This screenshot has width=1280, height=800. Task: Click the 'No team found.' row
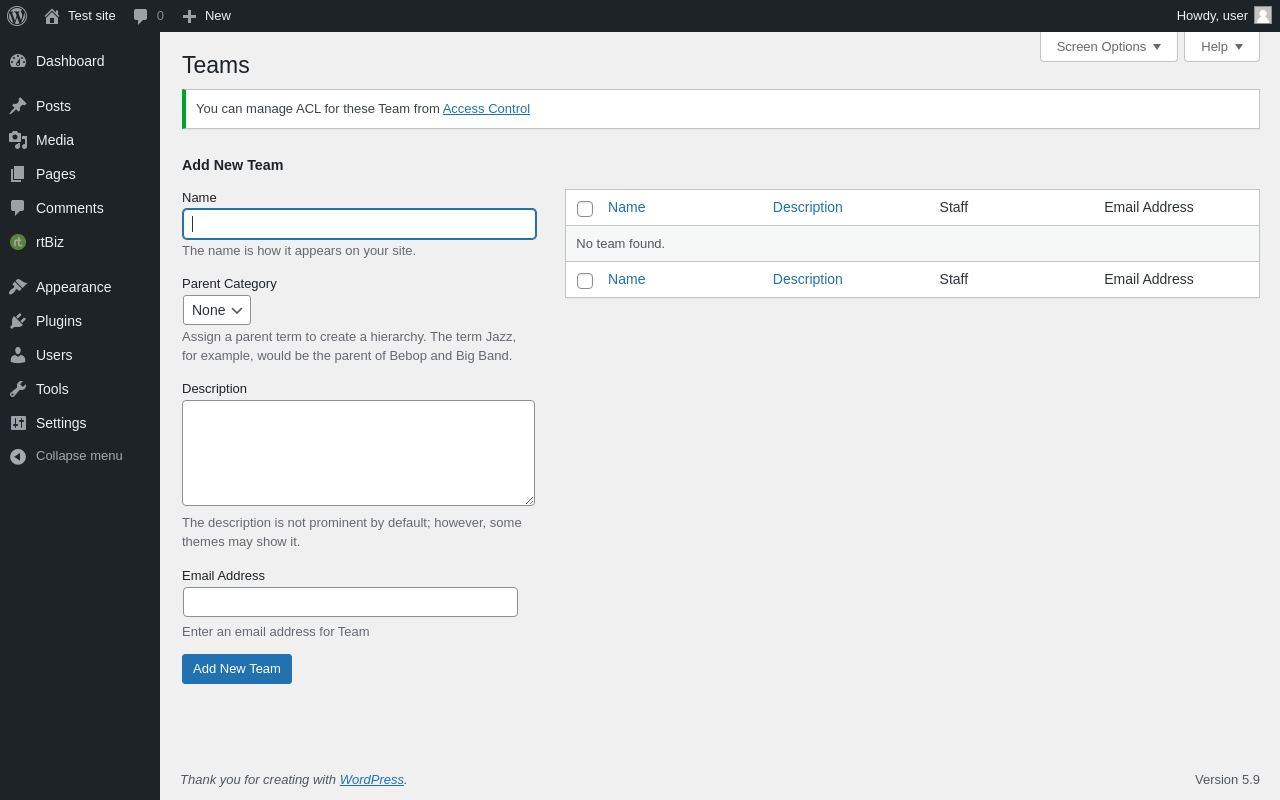pyautogui.click(x=912, y=244)
